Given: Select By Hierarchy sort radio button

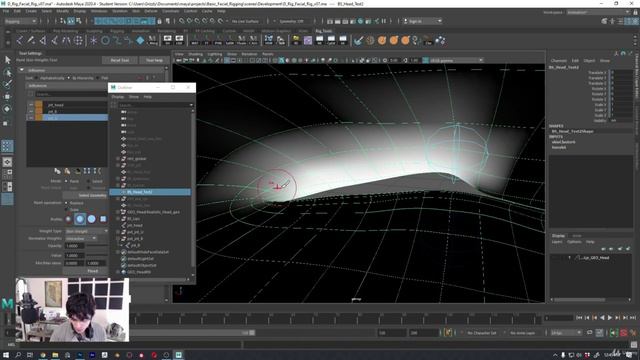Looking at the screenshot, I should click(x=69, y=78).
